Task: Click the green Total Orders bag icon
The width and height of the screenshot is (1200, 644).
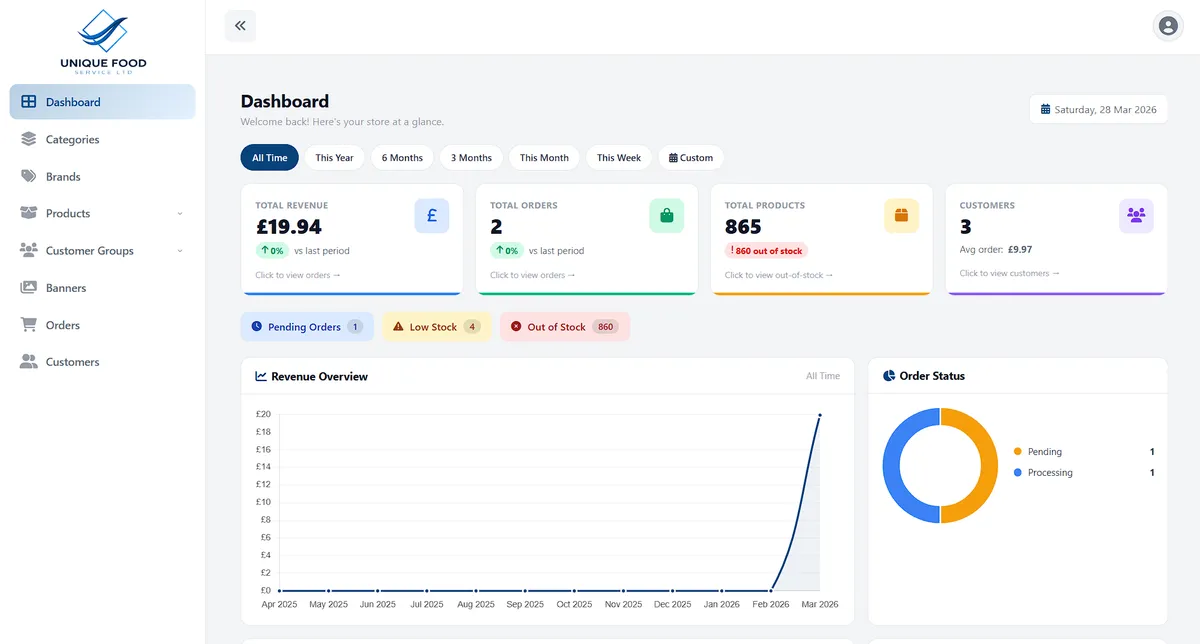Action: 666,215
